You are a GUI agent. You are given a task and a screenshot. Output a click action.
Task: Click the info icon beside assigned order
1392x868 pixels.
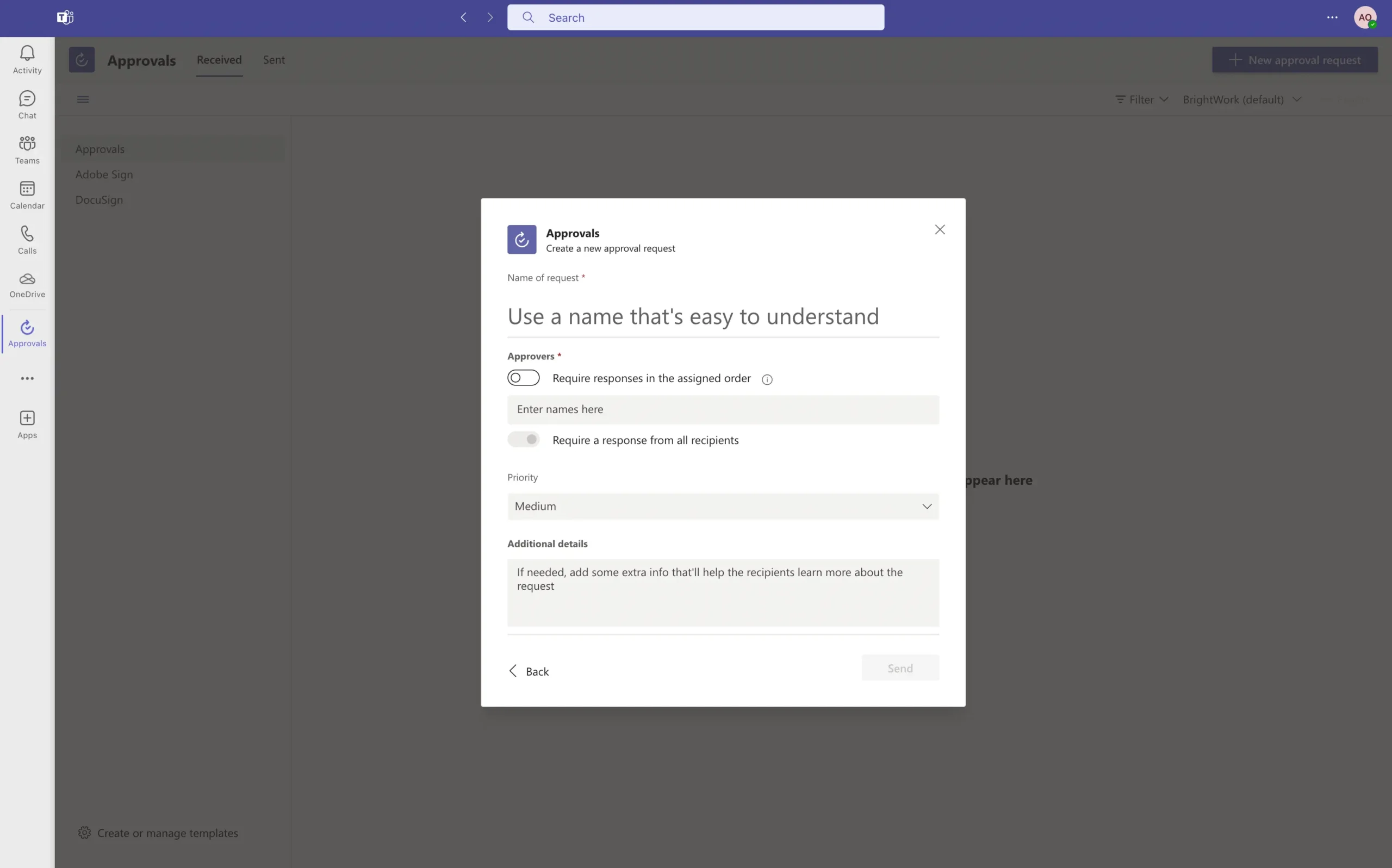point(767,379)
